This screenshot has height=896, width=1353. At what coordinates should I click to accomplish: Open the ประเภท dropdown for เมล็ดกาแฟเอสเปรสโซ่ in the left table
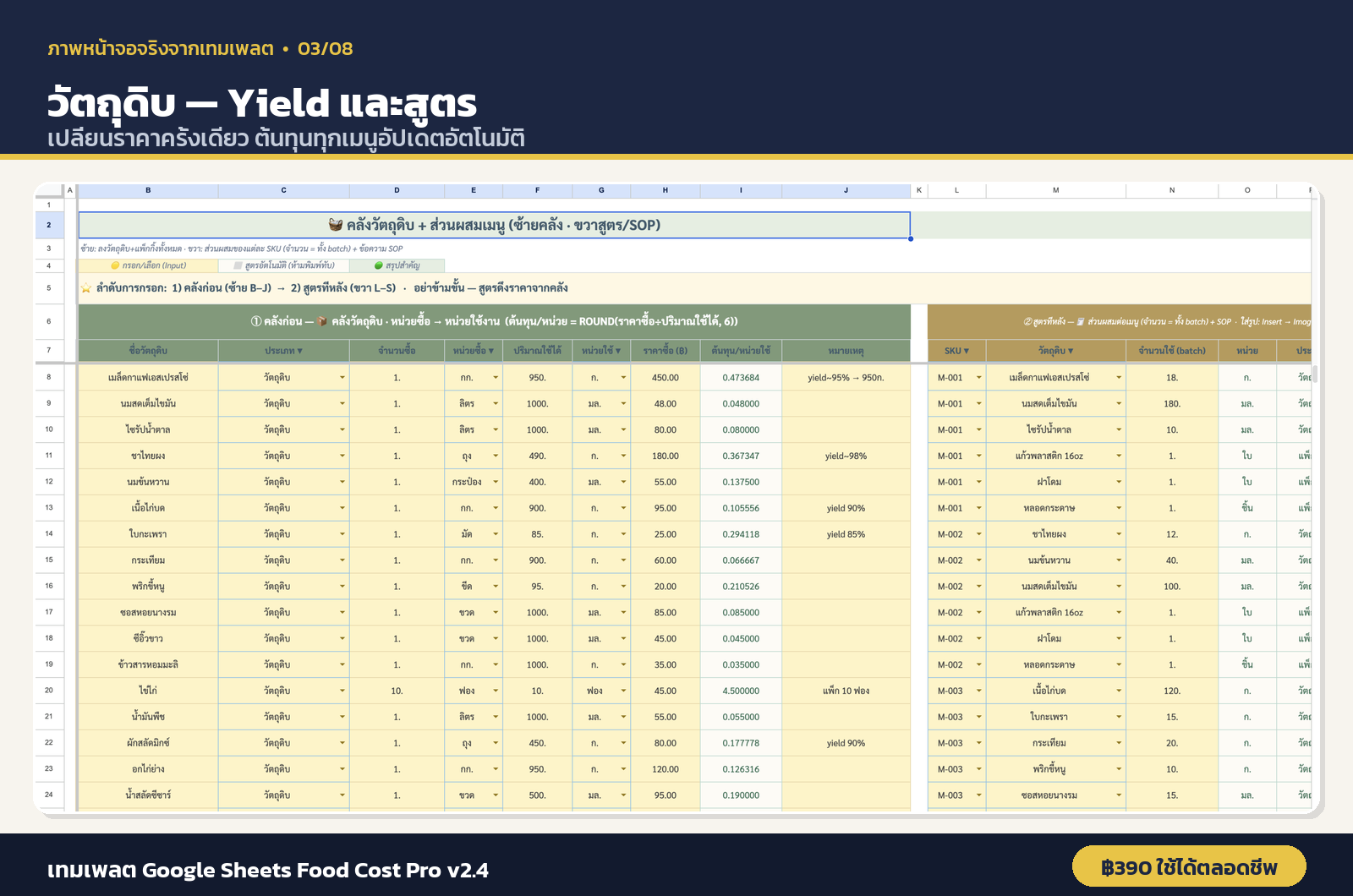coord(342,378)
